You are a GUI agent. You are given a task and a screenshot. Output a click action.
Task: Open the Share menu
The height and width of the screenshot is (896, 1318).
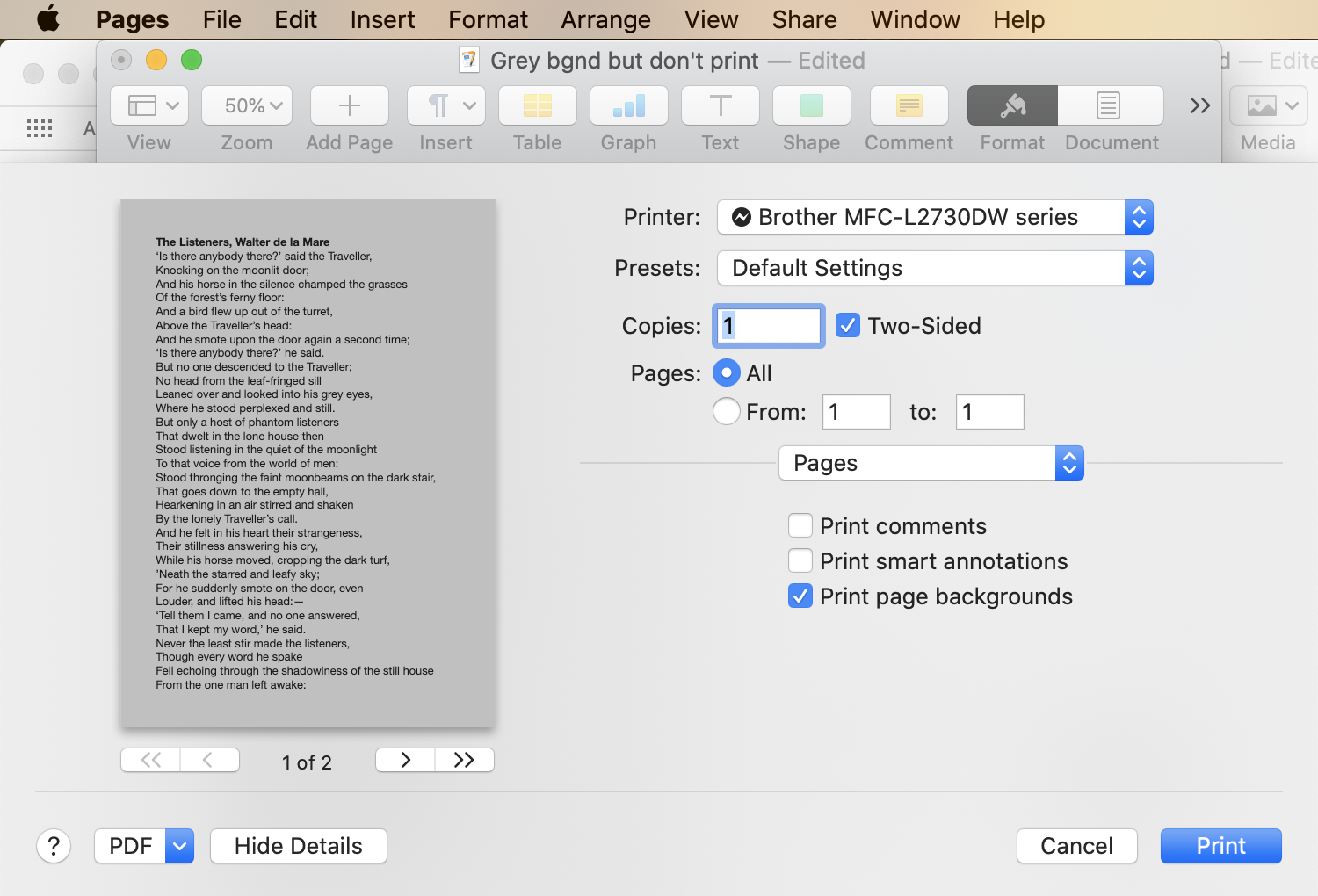tap(805, 19)
